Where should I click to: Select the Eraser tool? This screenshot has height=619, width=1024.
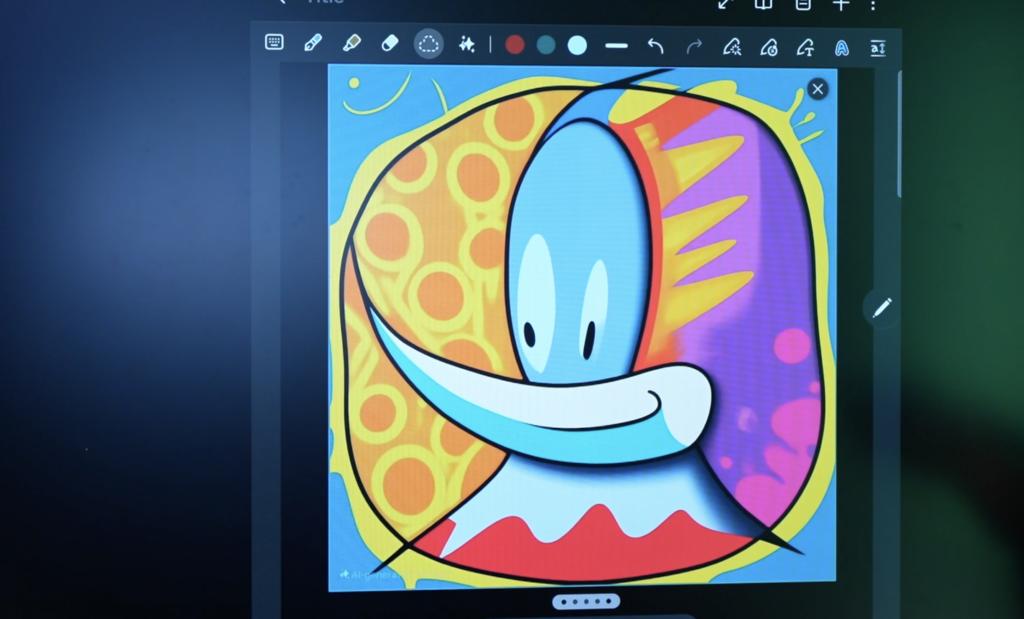(390, 43)
